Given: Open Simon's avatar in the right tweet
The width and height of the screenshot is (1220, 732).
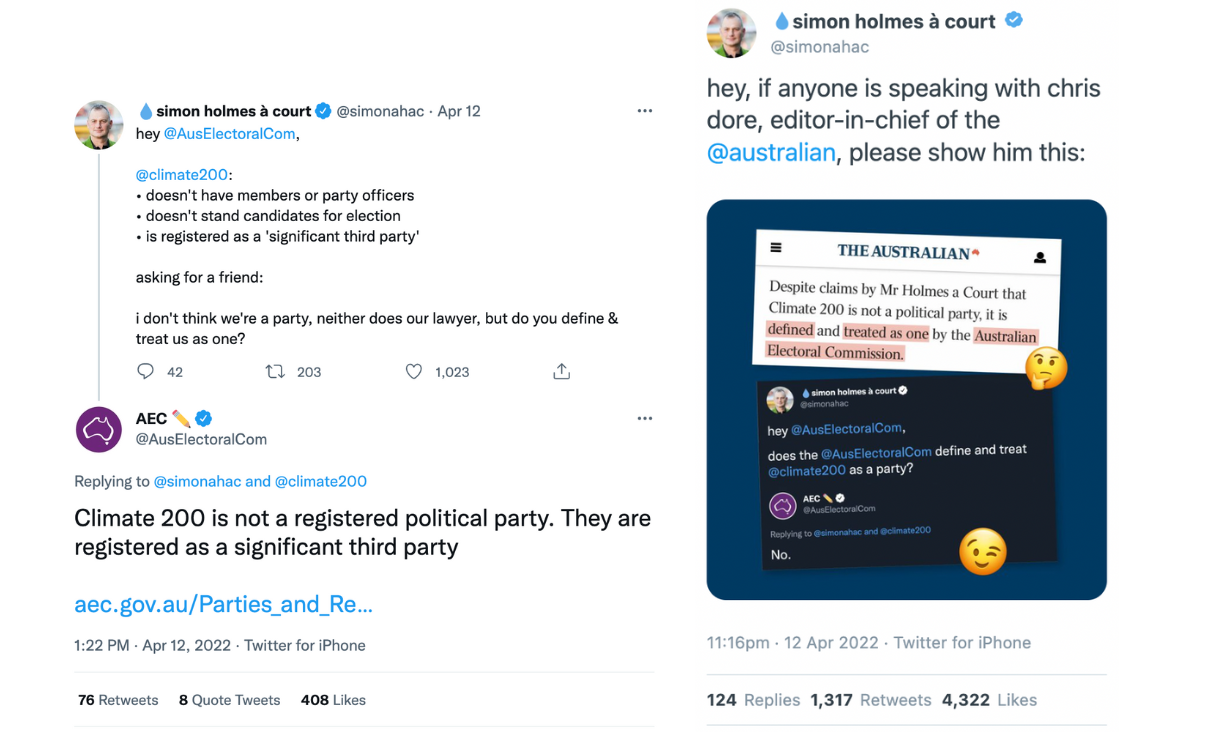Looking at the screenshot, I should point(732,33).
